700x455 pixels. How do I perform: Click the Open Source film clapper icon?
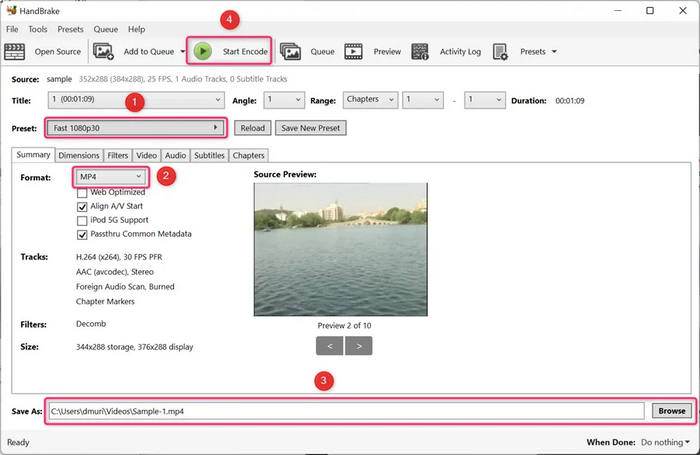15,51
